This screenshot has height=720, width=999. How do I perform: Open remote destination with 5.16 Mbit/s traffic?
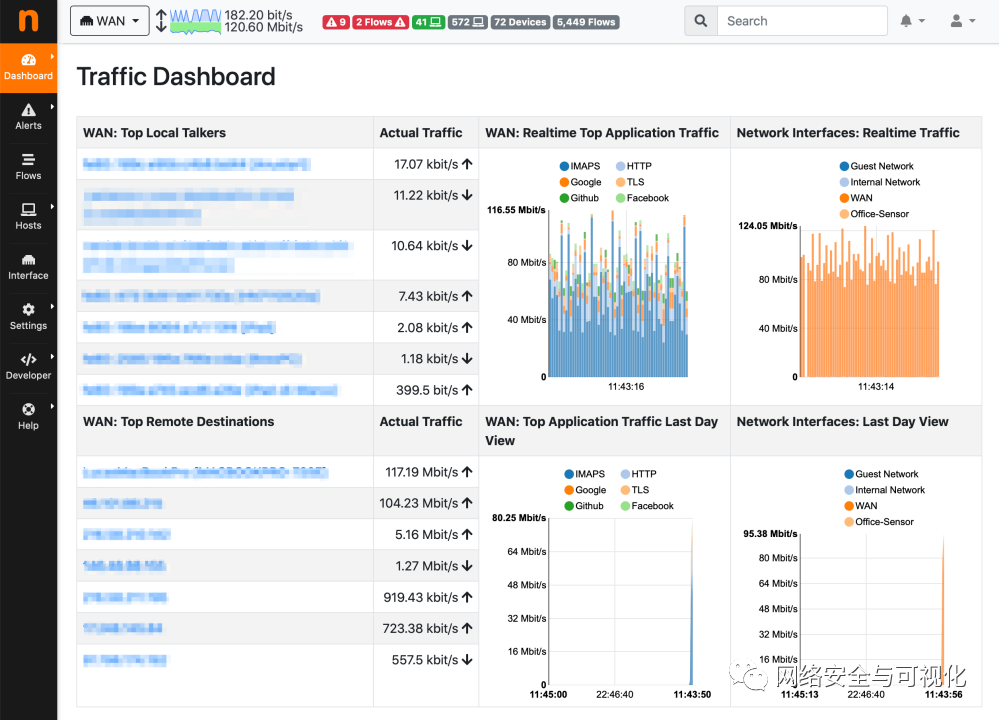126,535
